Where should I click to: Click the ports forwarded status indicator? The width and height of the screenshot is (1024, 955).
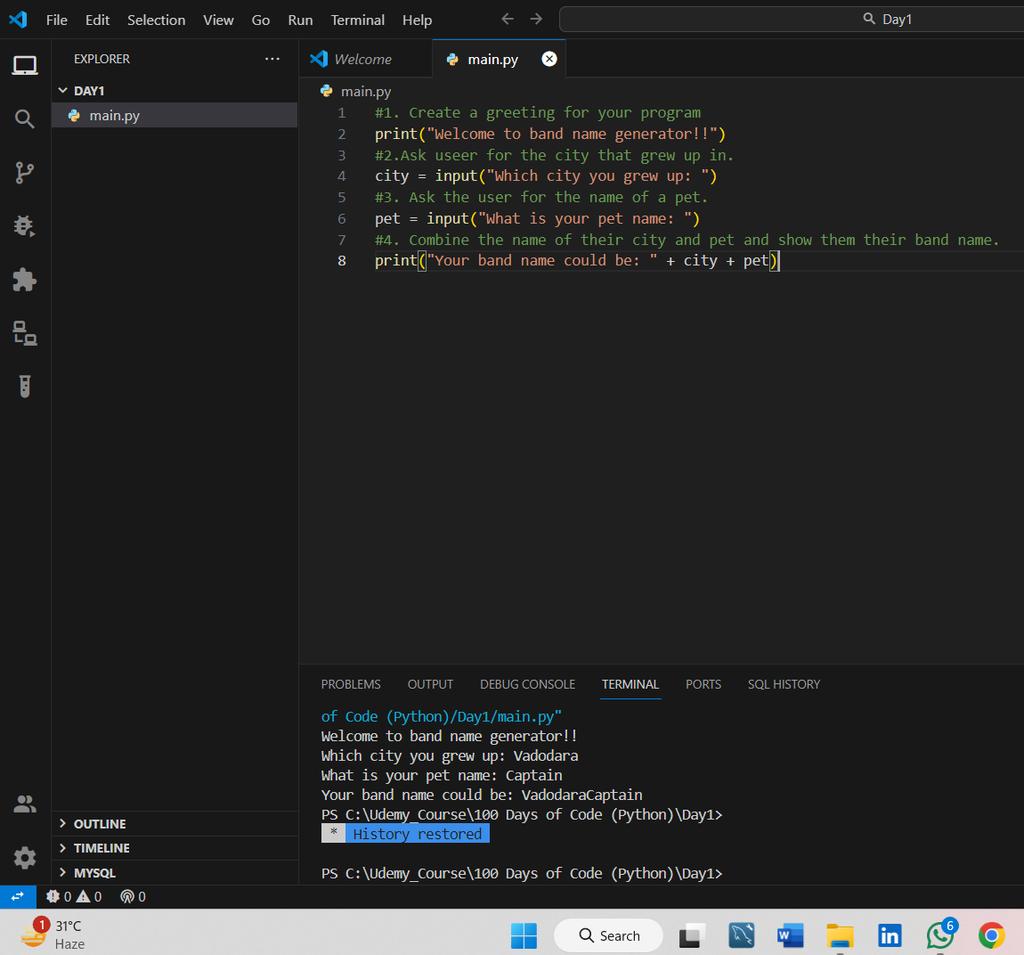pyautogui.click(x=133, y=897)
